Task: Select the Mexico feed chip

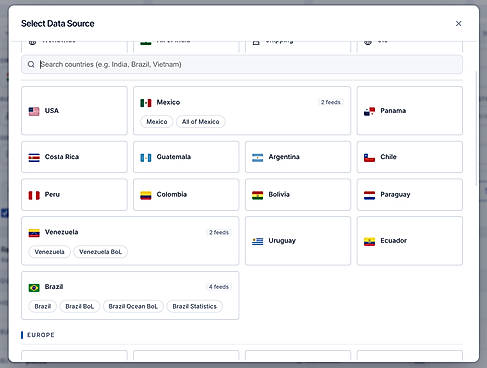Action: pos(157,122)
